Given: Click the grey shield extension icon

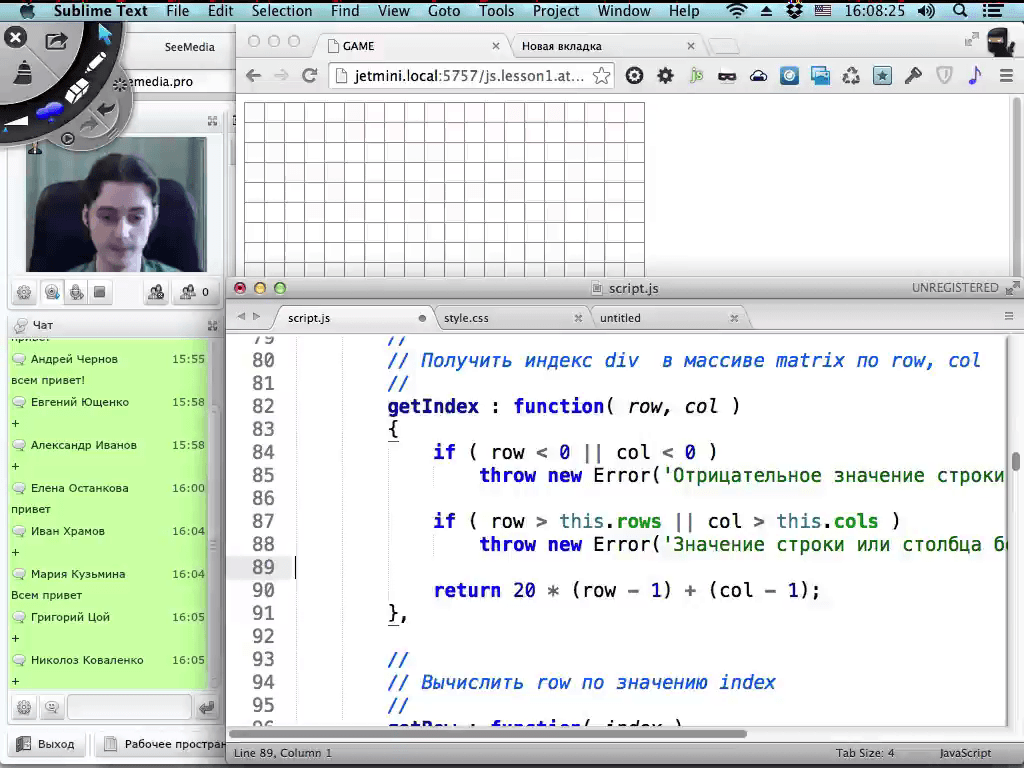Looking at the screenshot, I should tap(944, 76).
